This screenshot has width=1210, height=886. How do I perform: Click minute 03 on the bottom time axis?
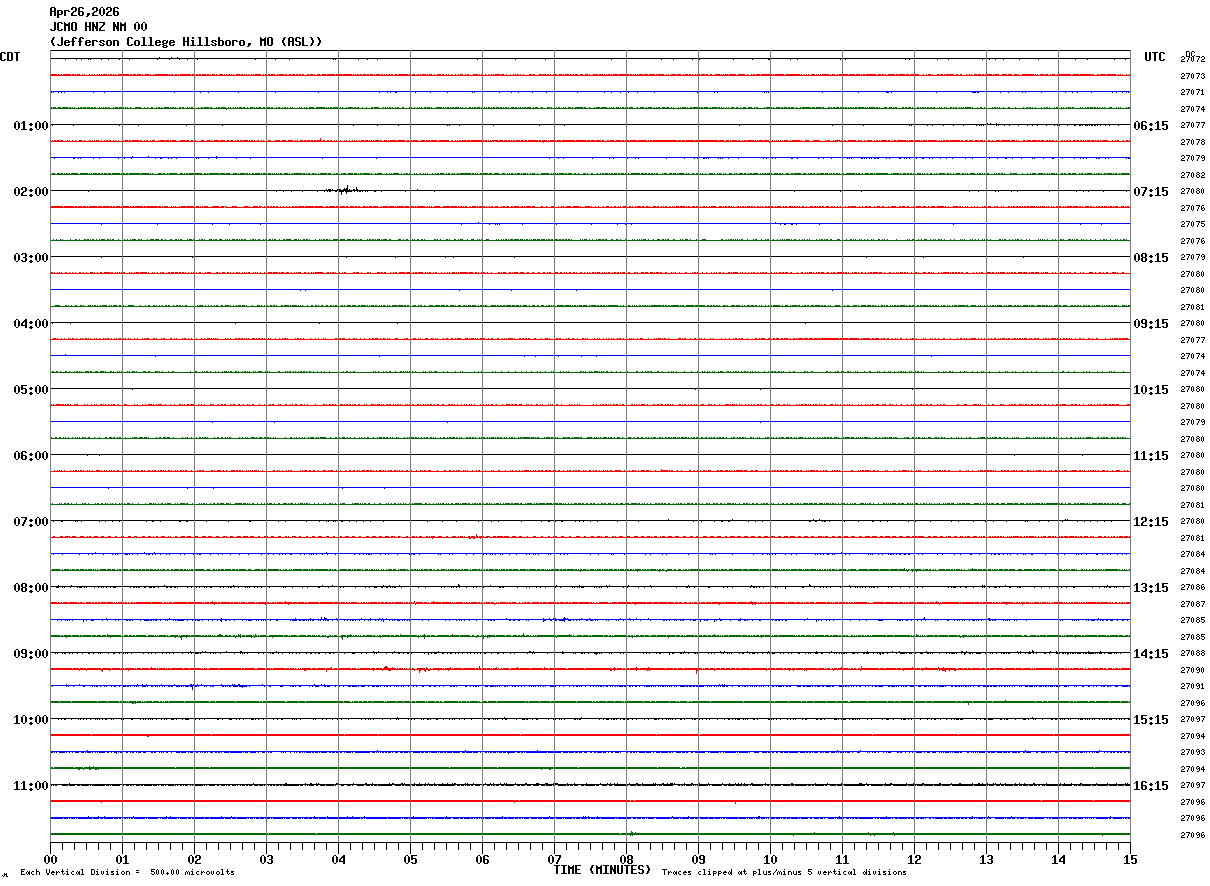267,859
